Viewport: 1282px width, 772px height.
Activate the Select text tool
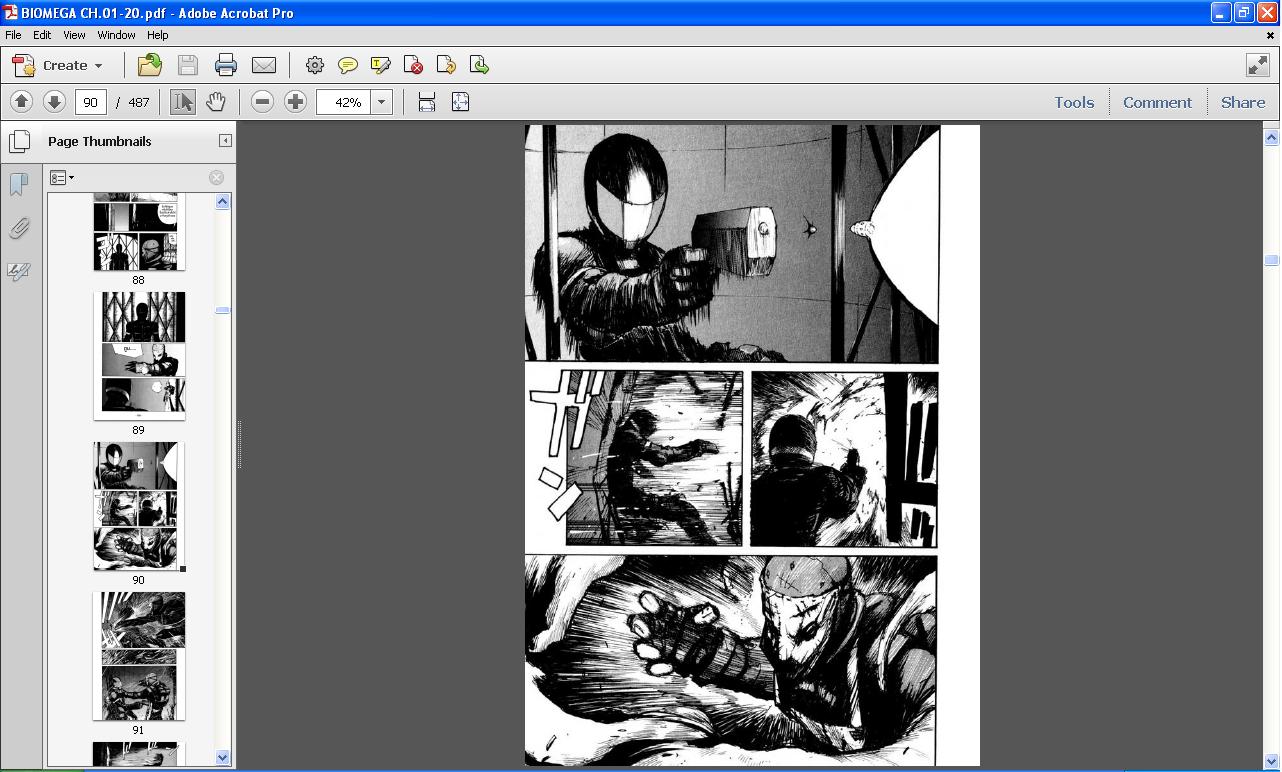pos(183,102)
